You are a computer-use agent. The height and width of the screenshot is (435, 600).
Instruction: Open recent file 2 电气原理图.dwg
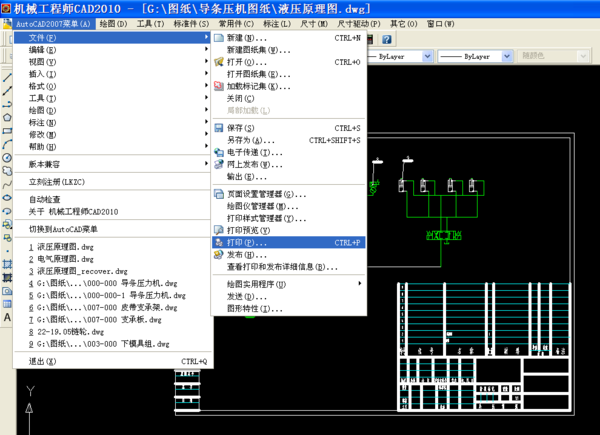pos(112,259)
